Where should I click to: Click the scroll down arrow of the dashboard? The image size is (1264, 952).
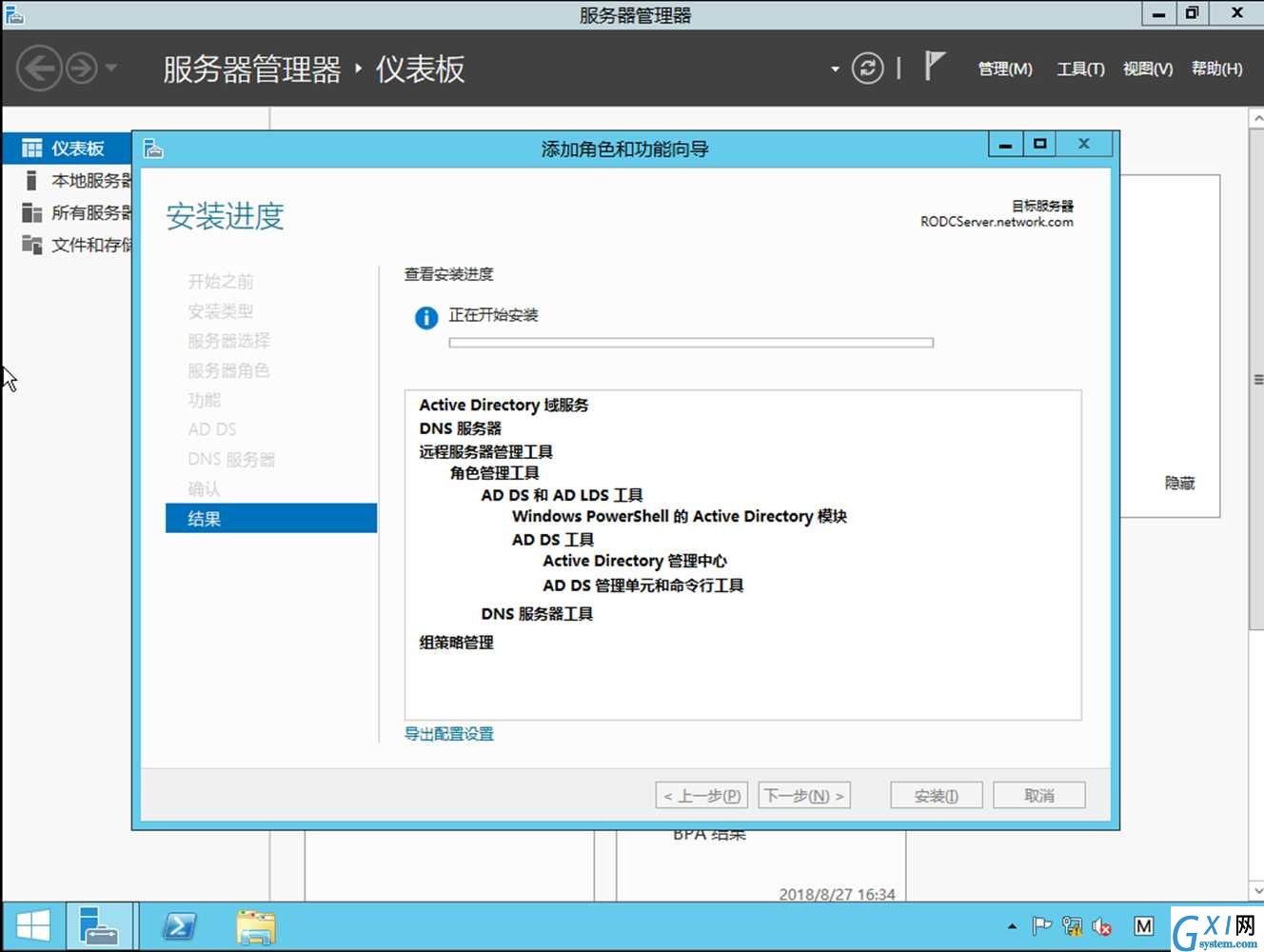click(1255, 892)
